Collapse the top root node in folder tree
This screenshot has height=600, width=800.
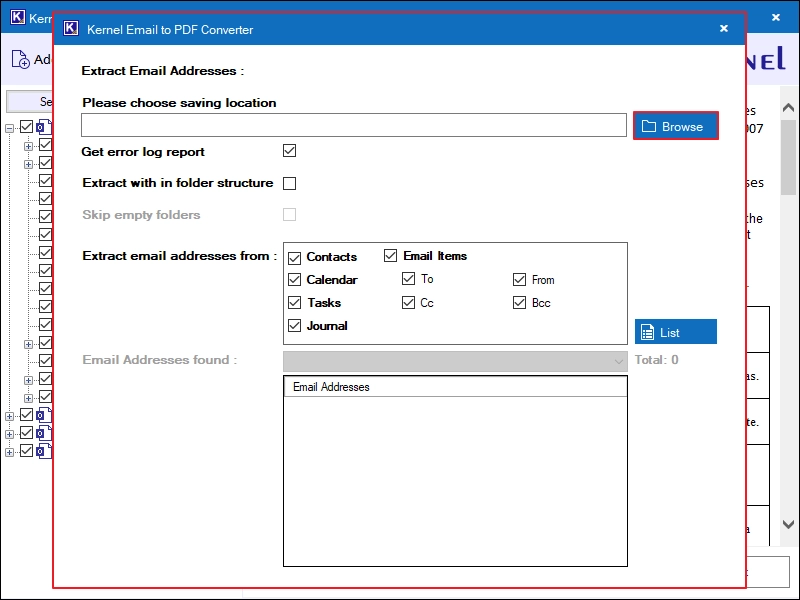[x=10, y=128]
